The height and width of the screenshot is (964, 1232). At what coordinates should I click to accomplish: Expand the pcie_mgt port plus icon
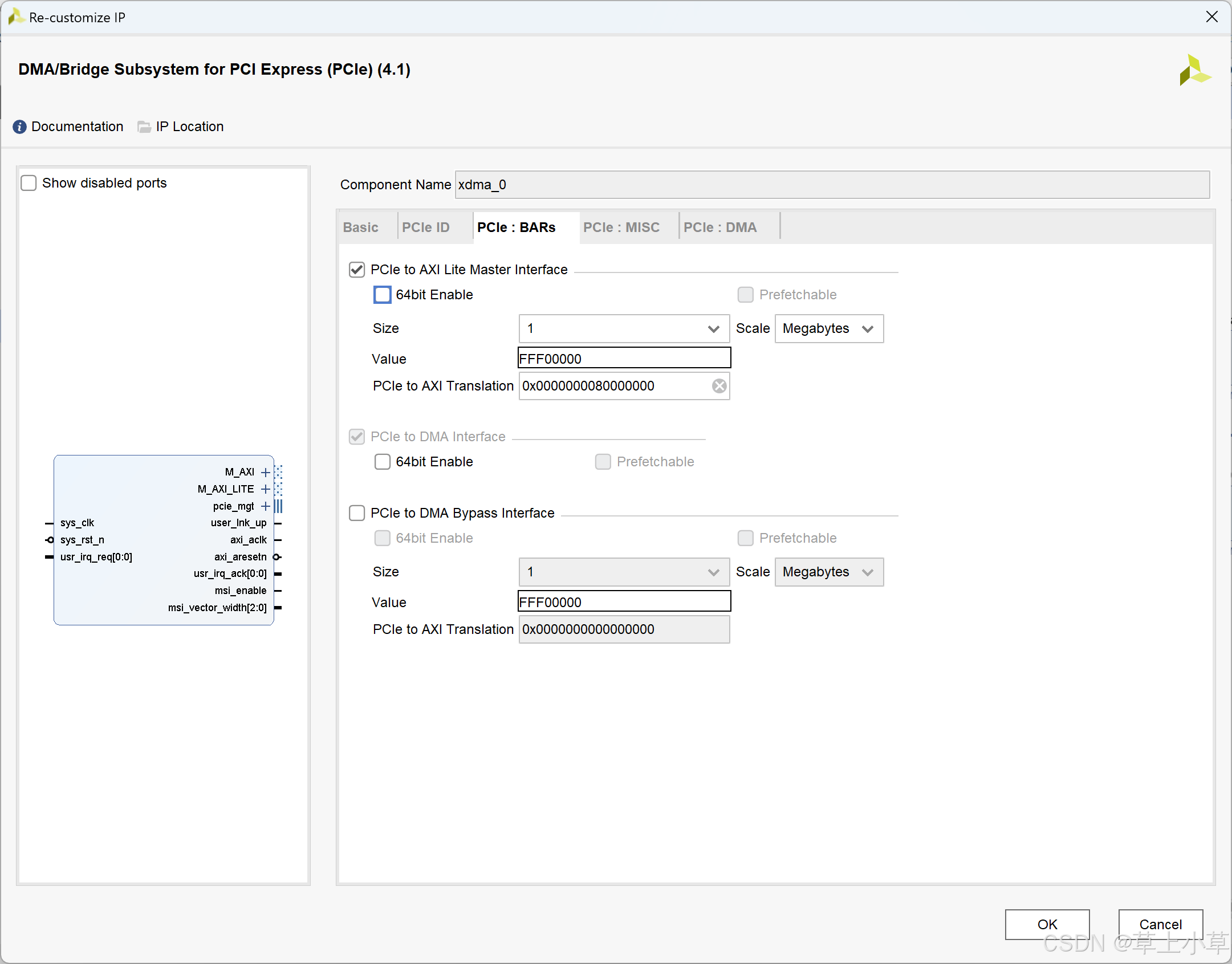click(x=265, y=506)
